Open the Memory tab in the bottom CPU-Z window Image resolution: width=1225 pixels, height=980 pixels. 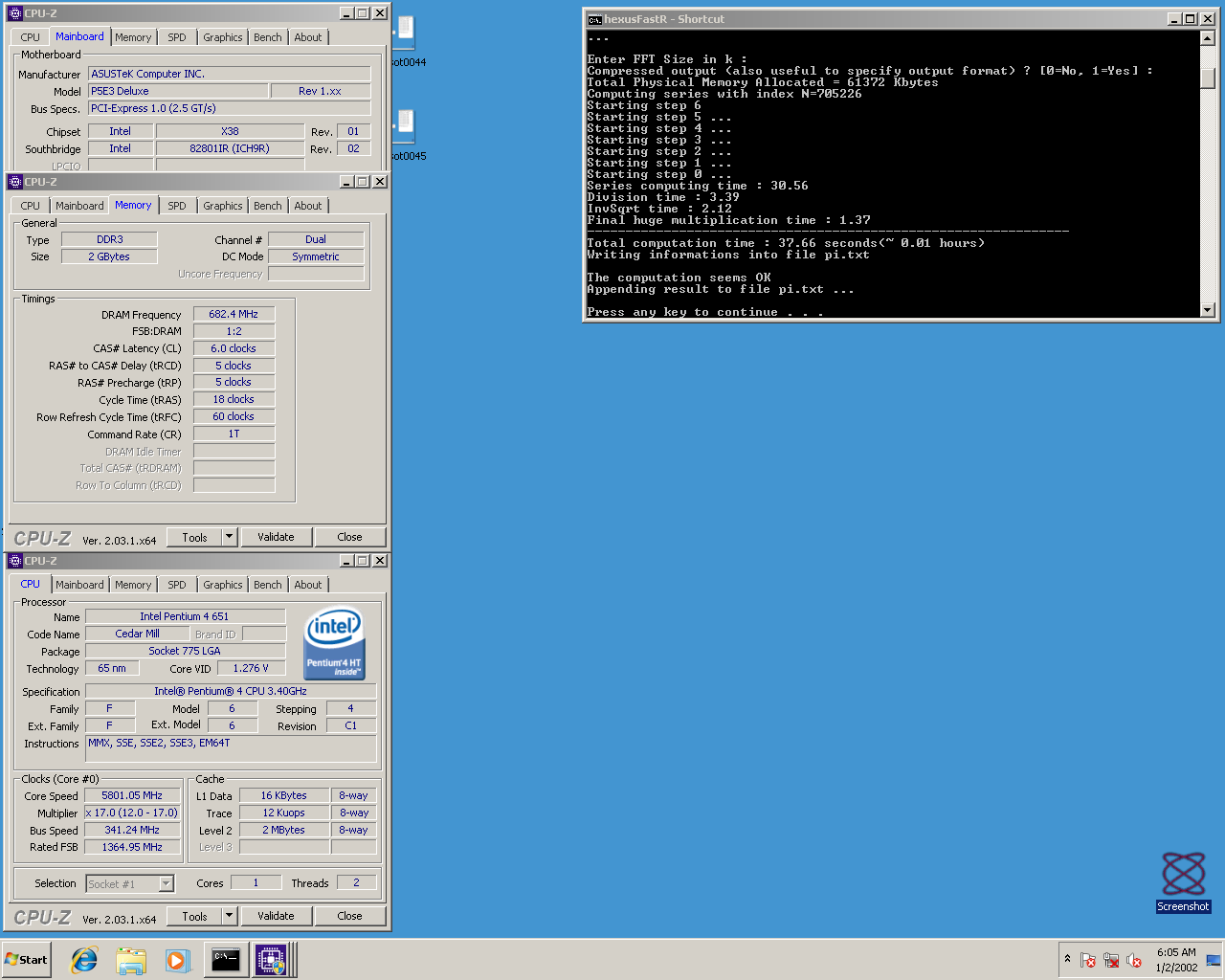point(133,585)
